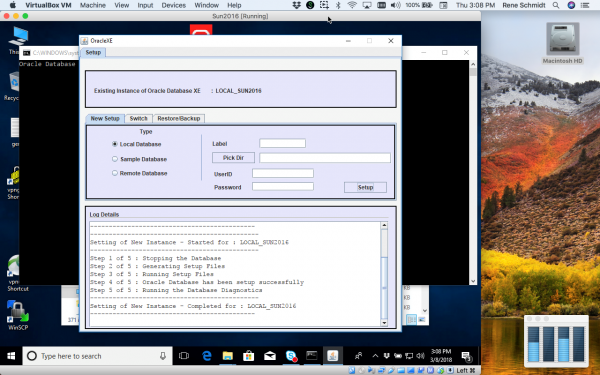Screen dimensions: 600x375
Task: Open Microsoft Edge from the Windows taskbar
Action: pos(207,356)
